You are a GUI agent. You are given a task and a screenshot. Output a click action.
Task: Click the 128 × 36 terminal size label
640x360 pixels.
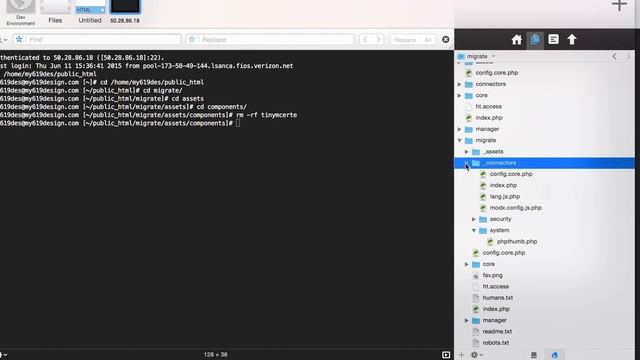[216, 355]
